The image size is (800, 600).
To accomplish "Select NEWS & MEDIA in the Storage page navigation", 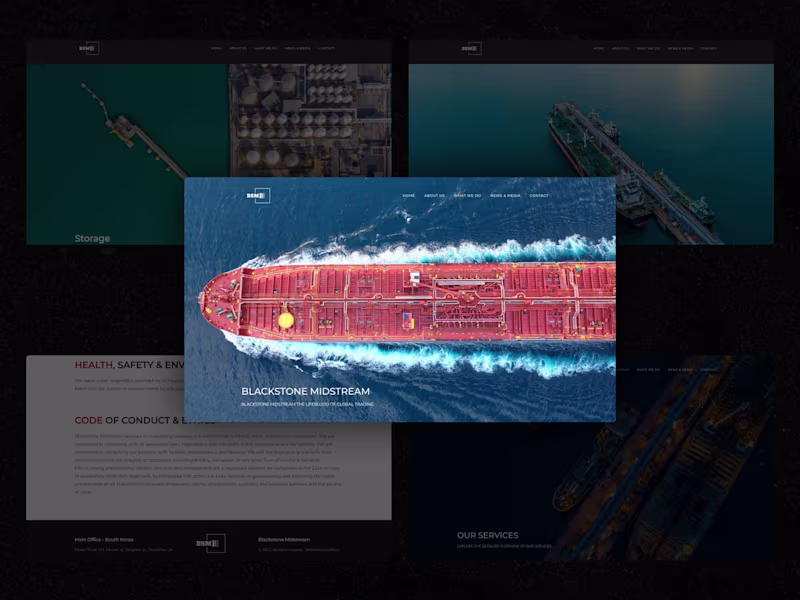I will pos(297,48).
